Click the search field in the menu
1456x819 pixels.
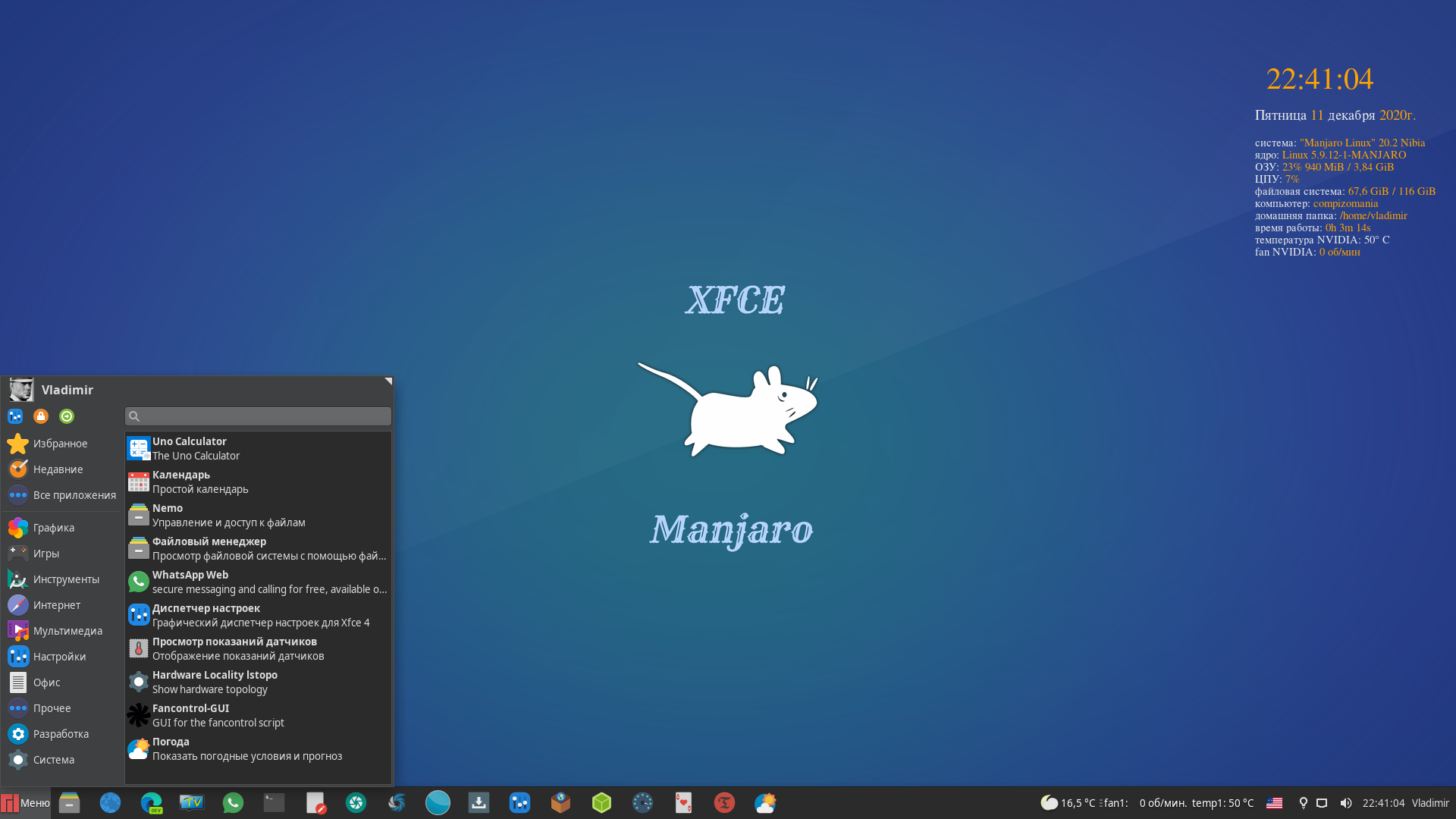258,416
